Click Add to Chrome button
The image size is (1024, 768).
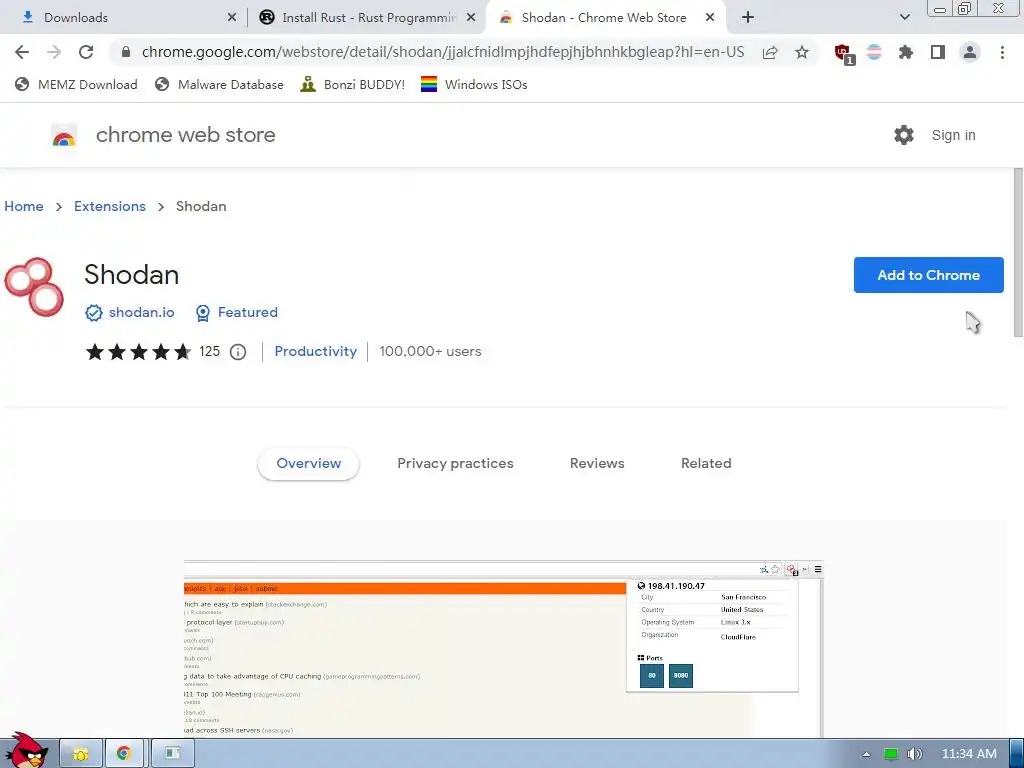(x=928, y=275)
